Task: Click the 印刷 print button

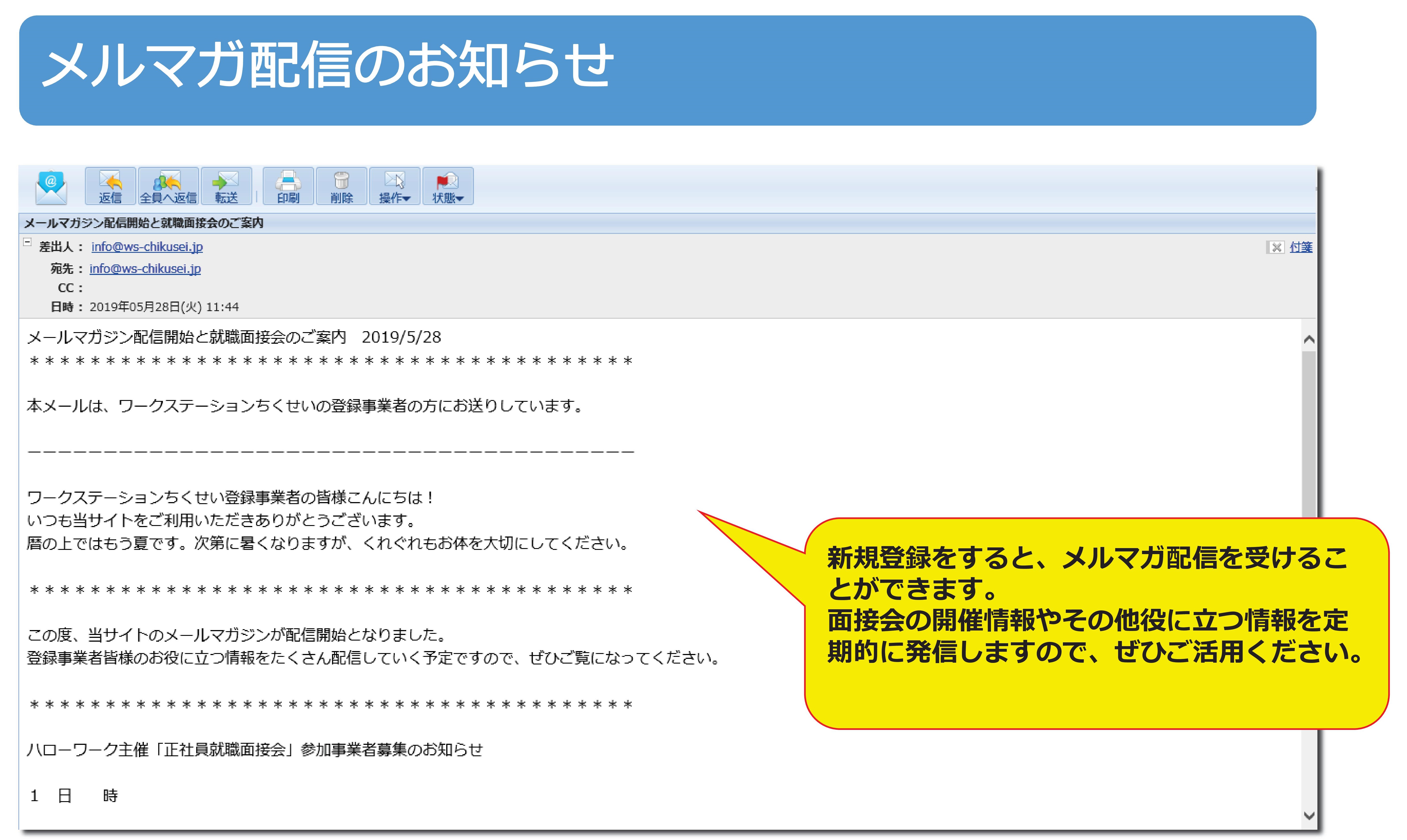Action: click(288, 186)
